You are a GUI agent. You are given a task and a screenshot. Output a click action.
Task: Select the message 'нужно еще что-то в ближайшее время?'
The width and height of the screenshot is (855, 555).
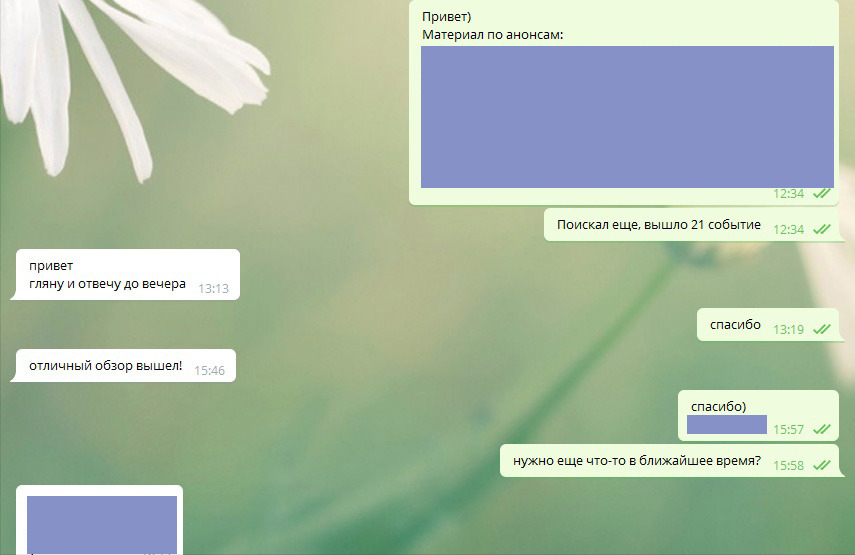pos(636,461)
